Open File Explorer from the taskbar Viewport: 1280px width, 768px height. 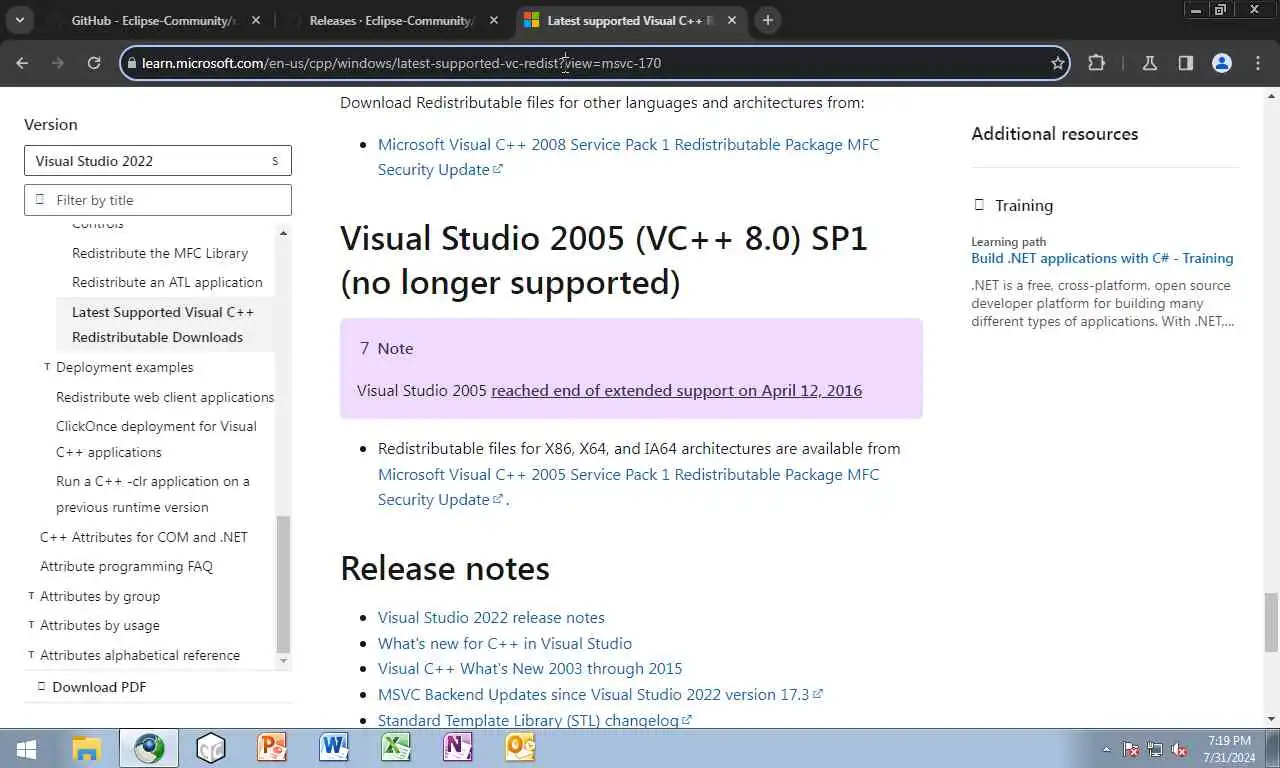[87, 748]
